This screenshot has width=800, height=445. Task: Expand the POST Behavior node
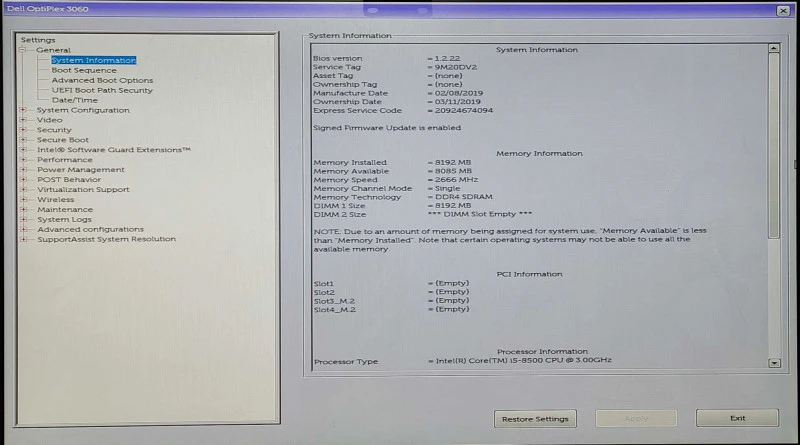point(22,179)
